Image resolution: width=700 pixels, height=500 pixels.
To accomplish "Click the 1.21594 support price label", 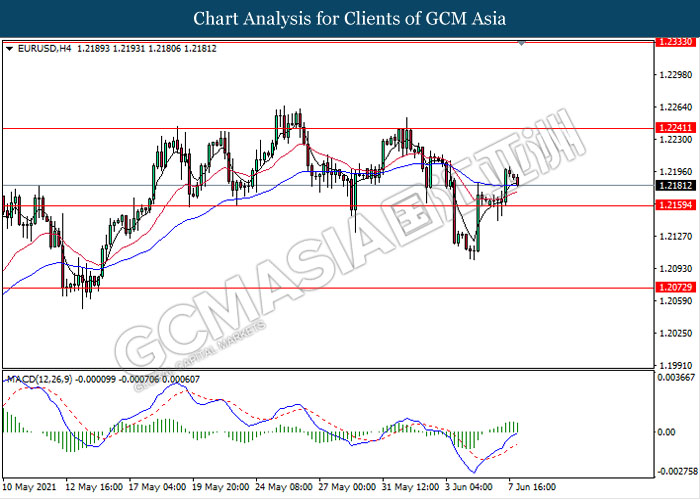I will coord(675,205).
